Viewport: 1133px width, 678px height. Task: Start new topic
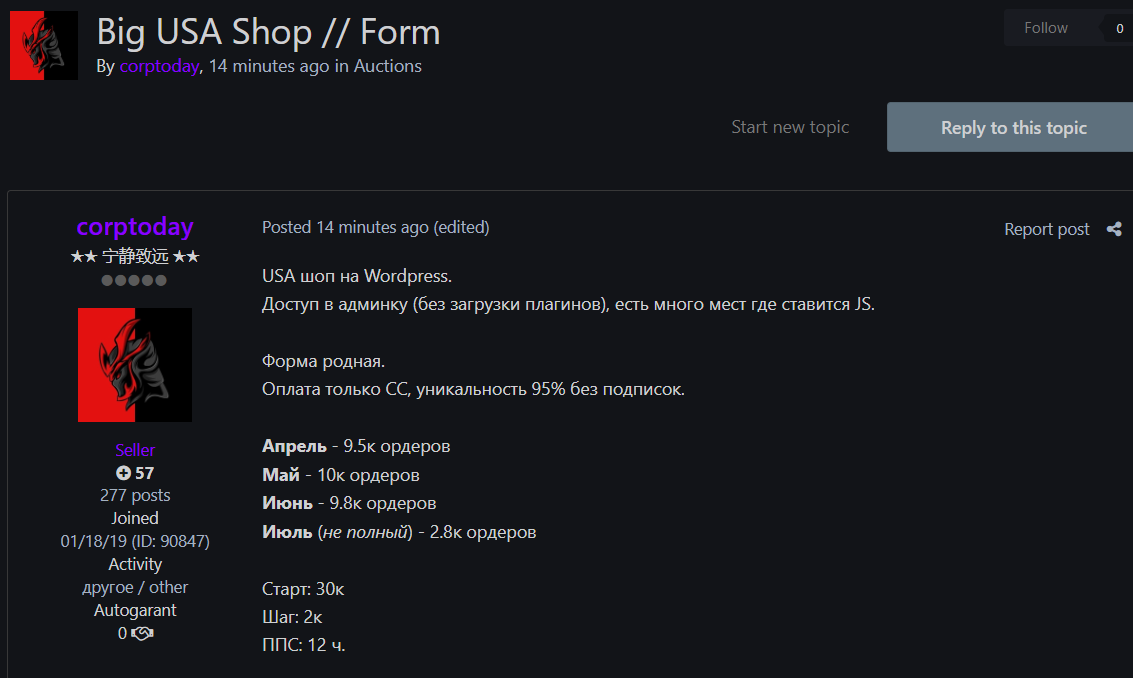pos(790,127)
